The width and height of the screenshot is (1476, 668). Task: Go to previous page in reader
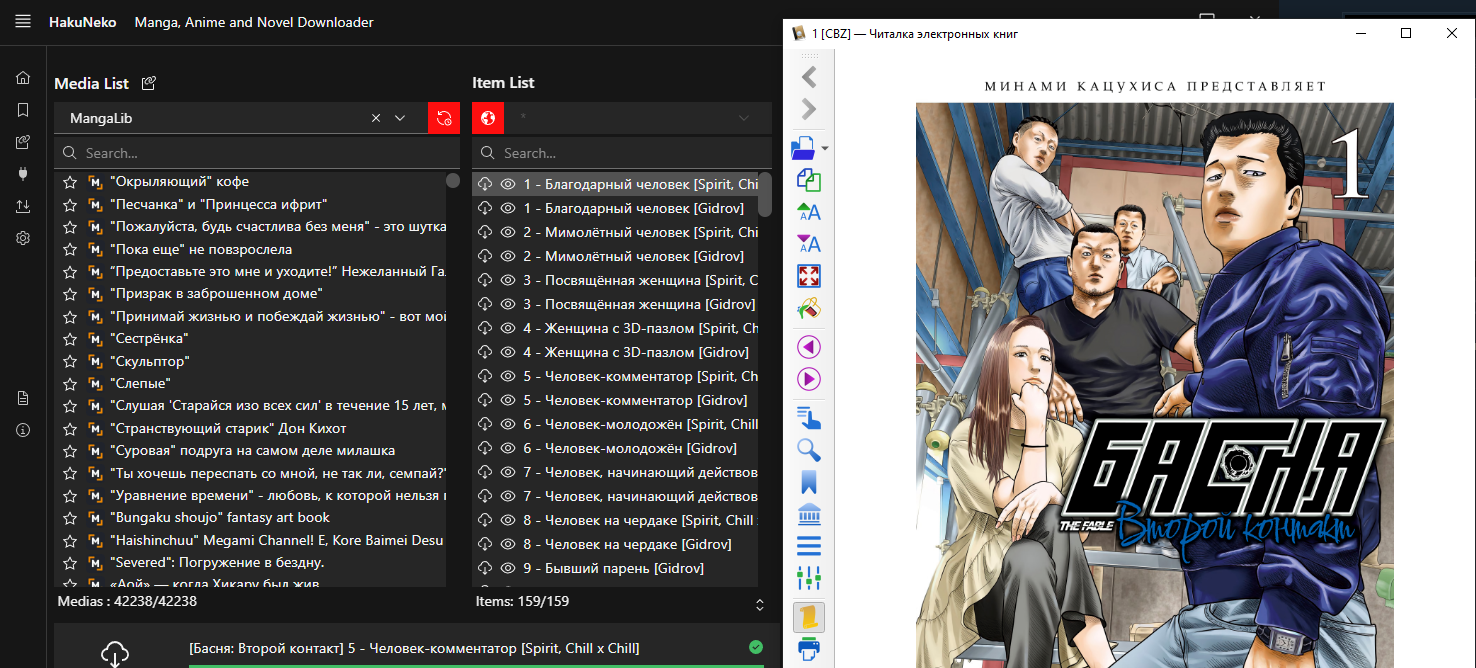[x=809, y=347]
